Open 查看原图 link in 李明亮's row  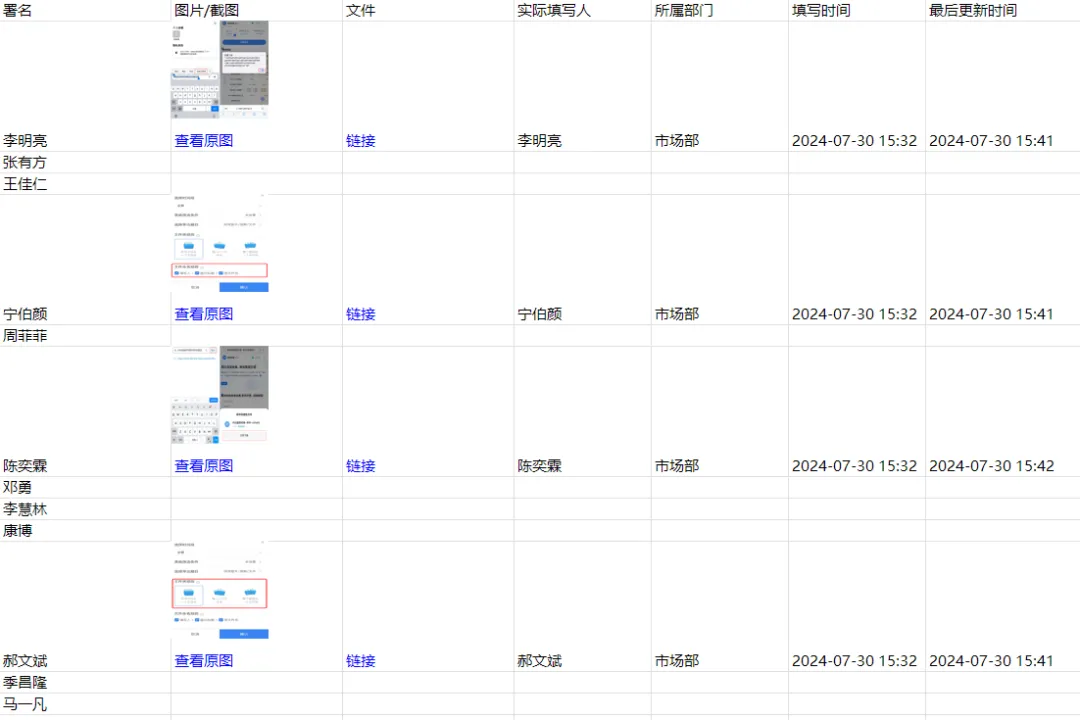(x=204, y=141)
